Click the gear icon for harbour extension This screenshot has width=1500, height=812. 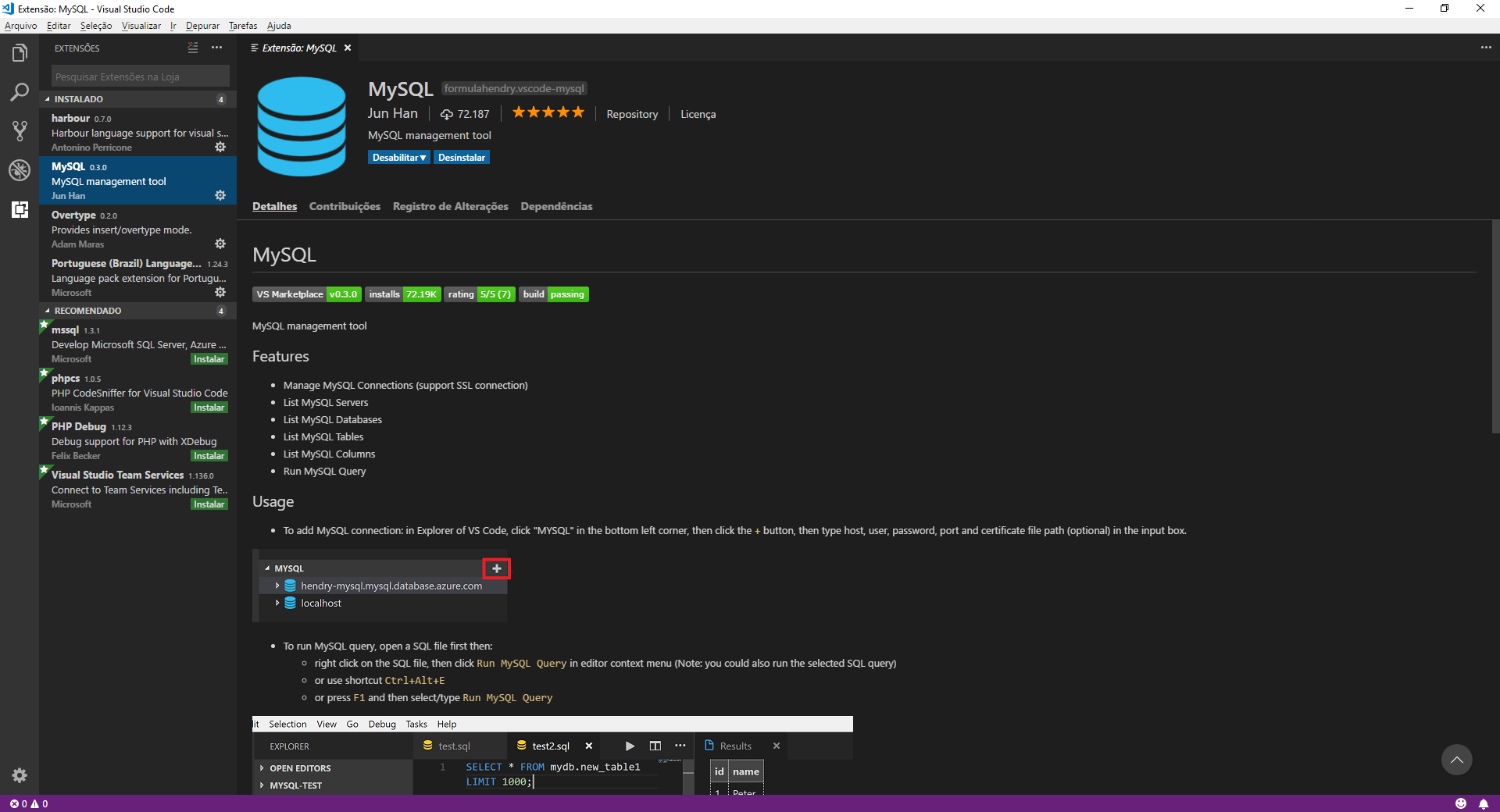[x=220, y=147]
